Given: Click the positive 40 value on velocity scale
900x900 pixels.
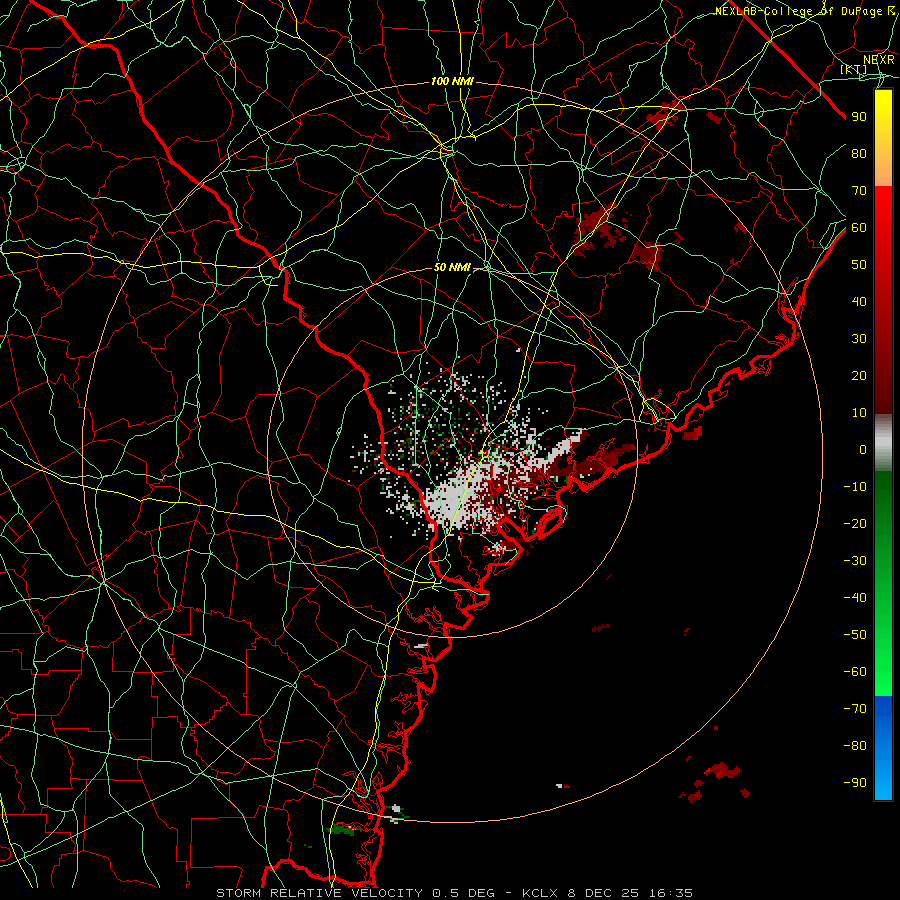Looking at the screenshot, I should tap(859, 301).
